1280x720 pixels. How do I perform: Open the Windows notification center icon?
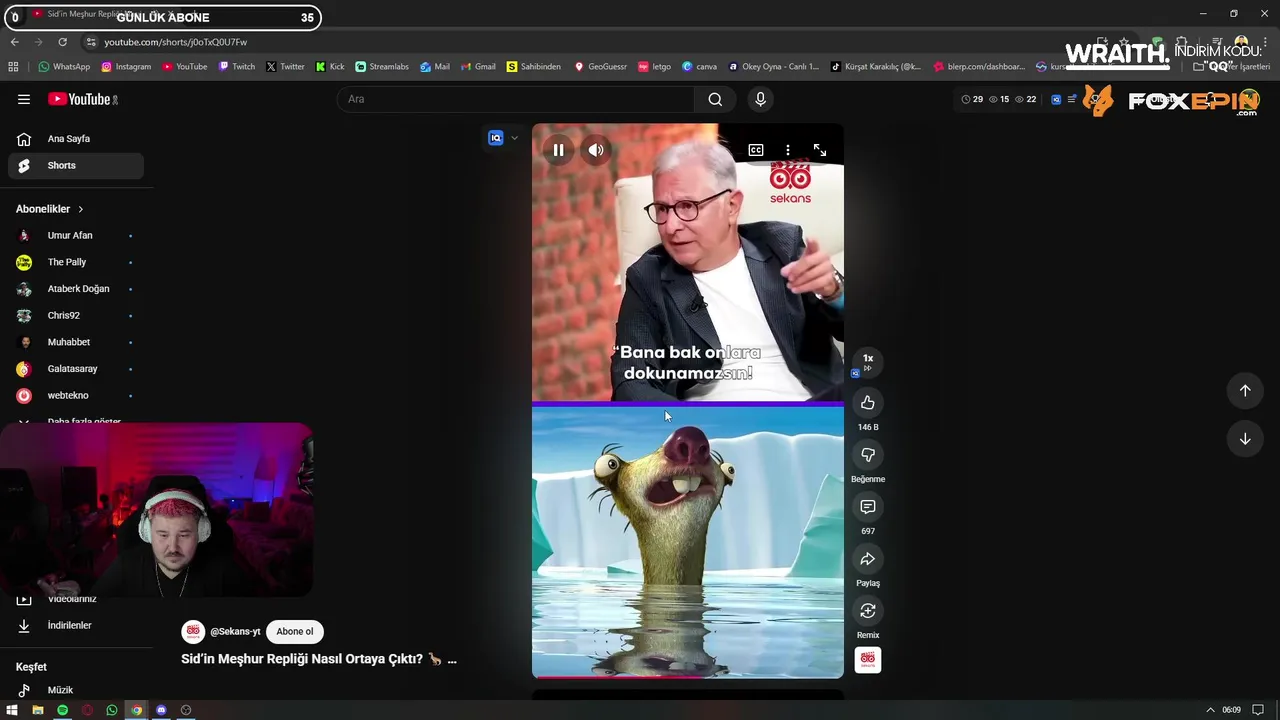(1258, 710)
